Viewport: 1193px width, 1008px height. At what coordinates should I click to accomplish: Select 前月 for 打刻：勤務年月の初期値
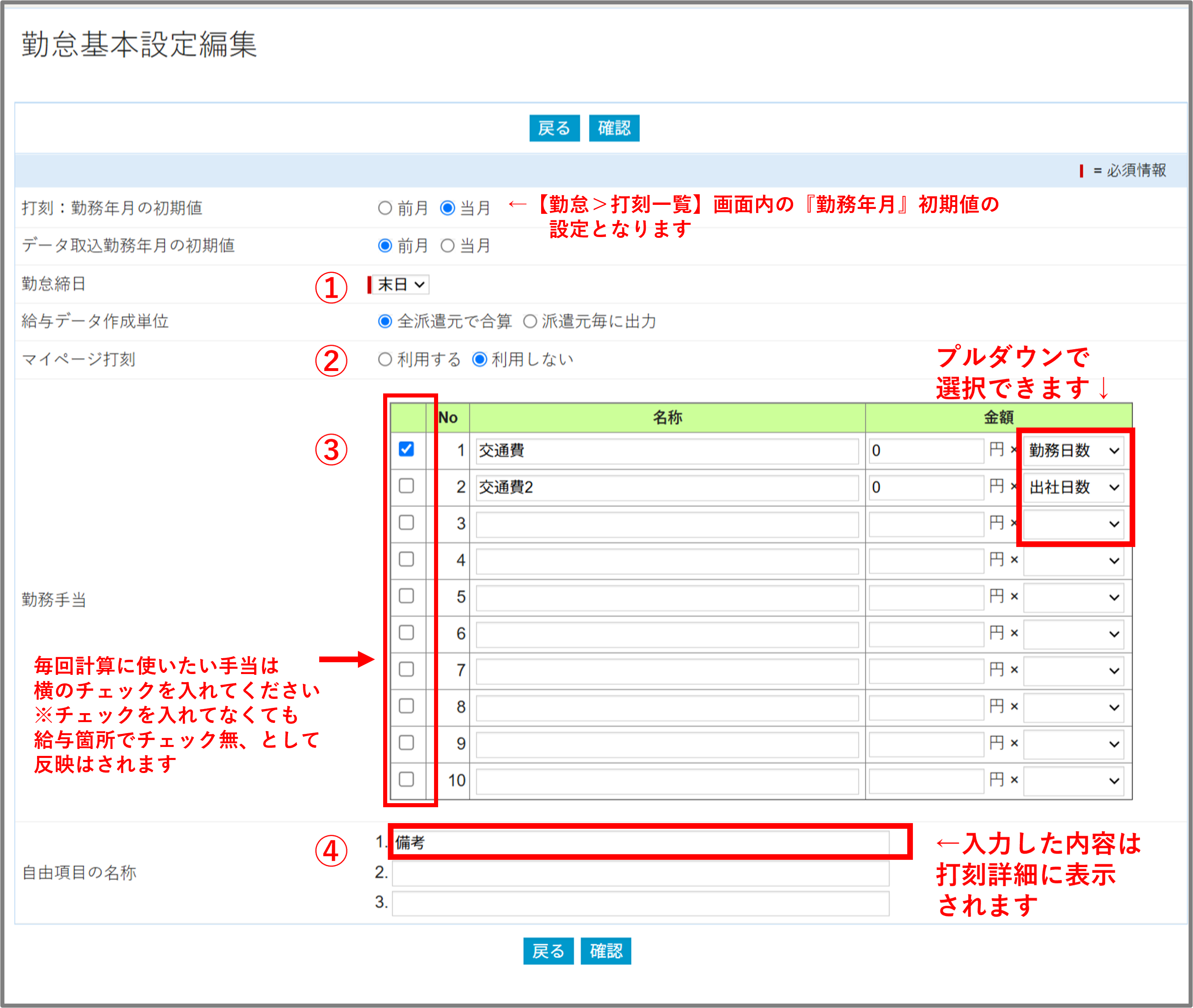coord(385,208)
